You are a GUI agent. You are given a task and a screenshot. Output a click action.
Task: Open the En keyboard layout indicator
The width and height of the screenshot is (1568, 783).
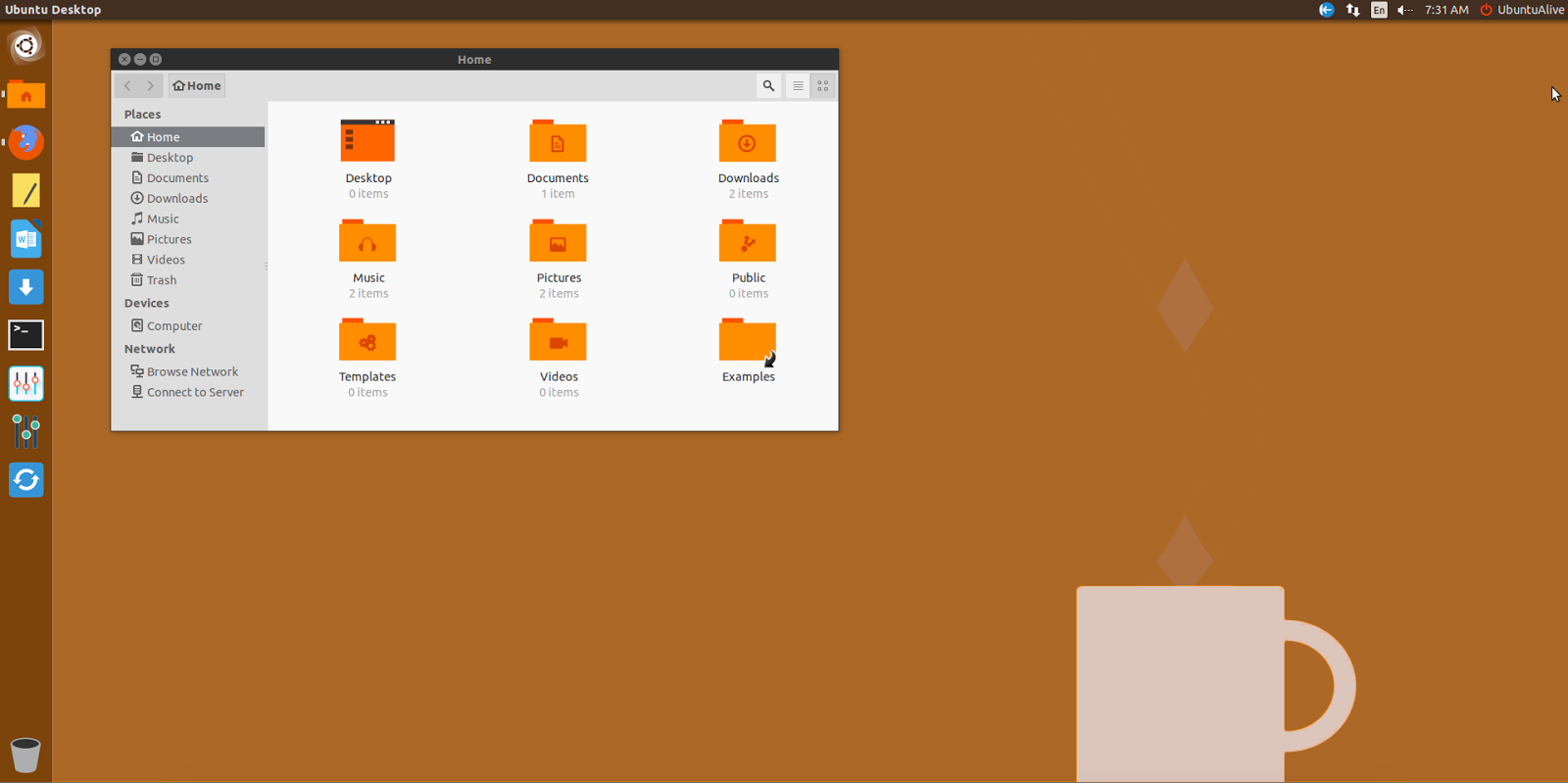[x=1379, y=10]
